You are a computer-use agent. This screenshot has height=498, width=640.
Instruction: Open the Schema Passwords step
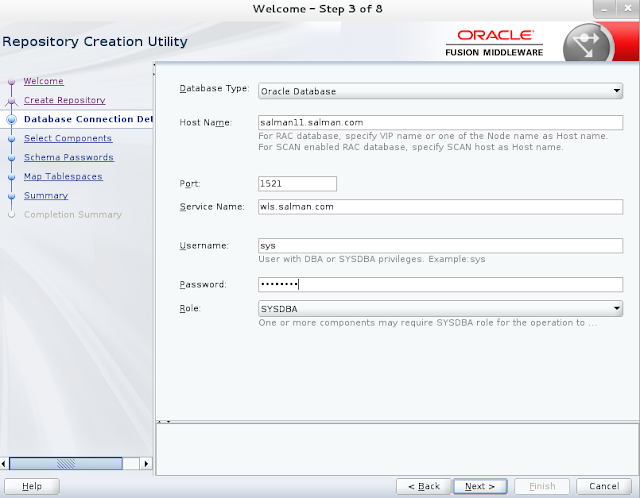[x=69, y=158]
